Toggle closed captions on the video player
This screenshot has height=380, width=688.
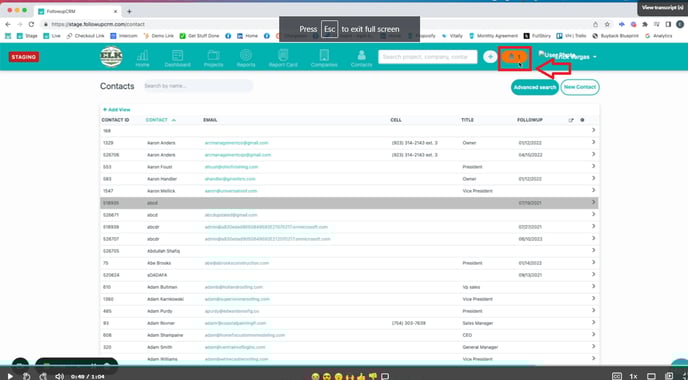pos(617,376)
